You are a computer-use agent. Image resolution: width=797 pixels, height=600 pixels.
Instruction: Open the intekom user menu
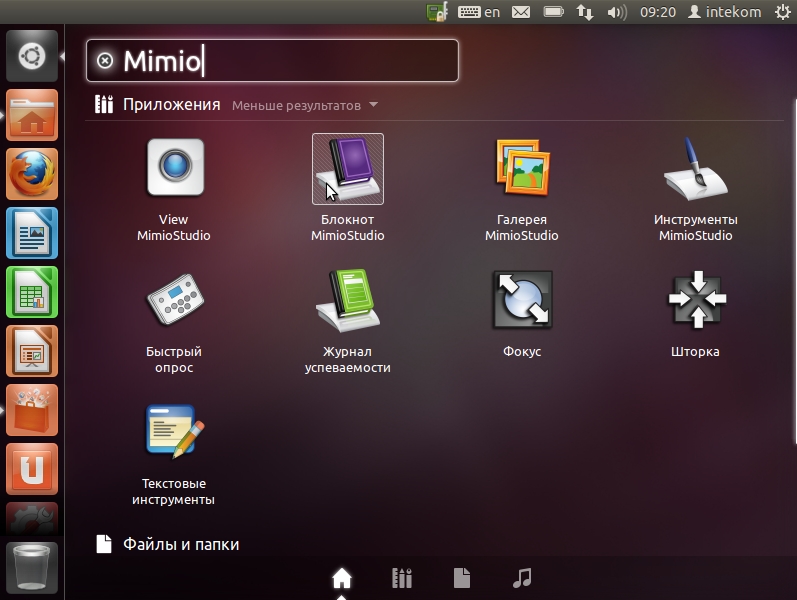pyautogui.click(x=724, y=12)
